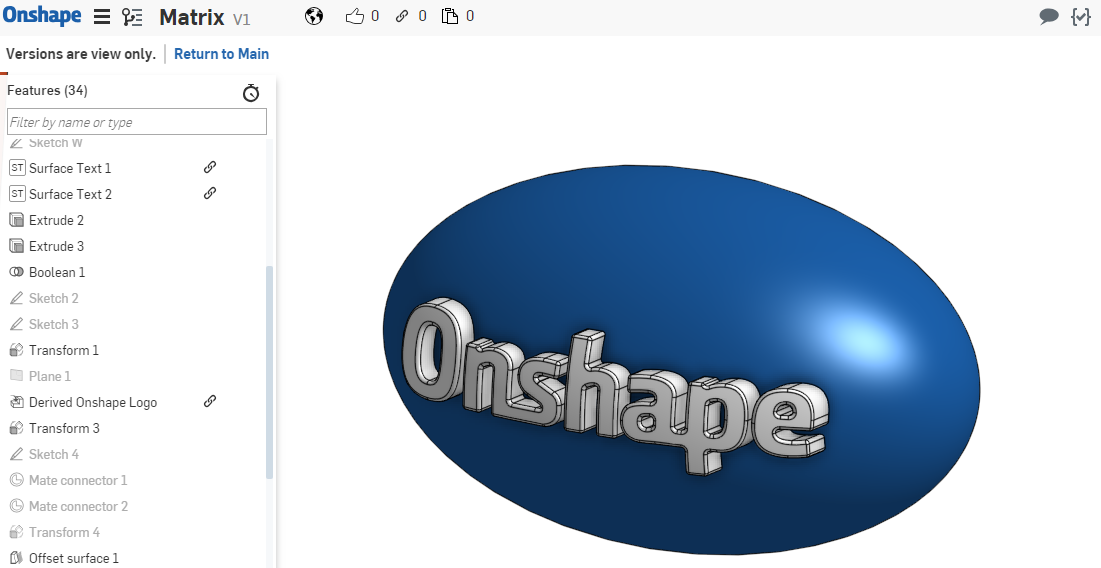This screenshot has width=1101, height=568.
Task: Select Boolean 1 in feature list
Action: click(57, 272)
